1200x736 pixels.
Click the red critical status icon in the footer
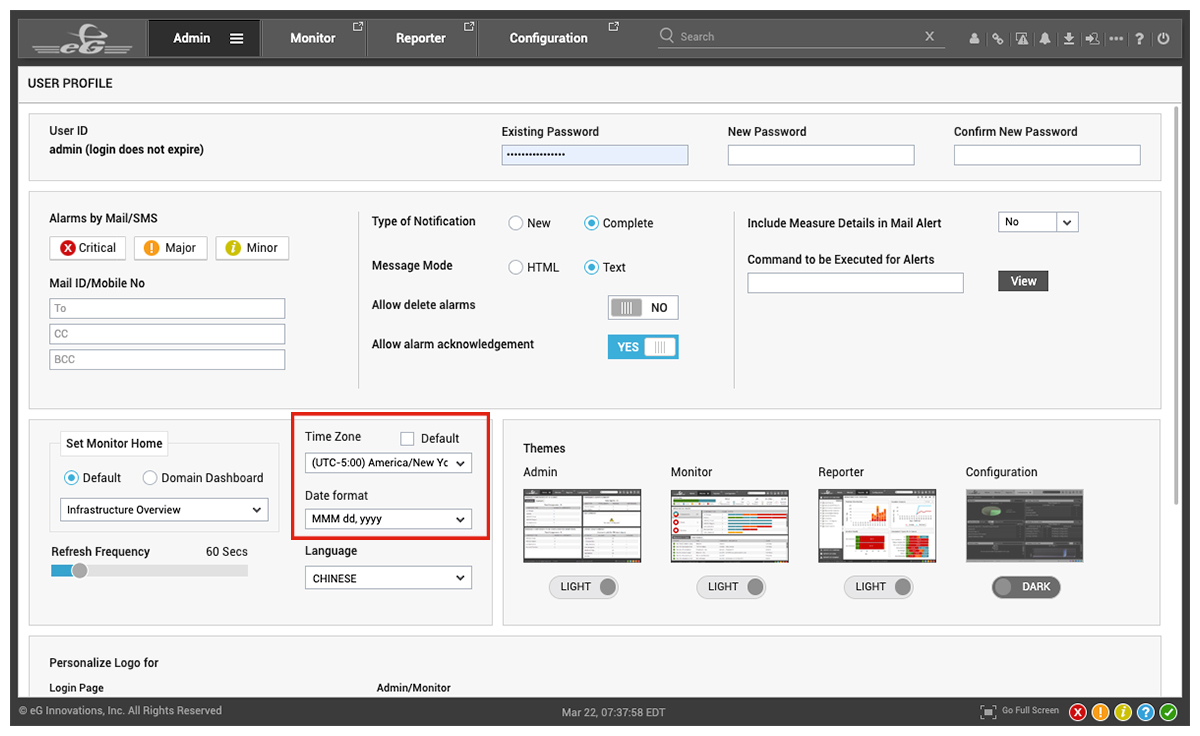point(1078,712)
